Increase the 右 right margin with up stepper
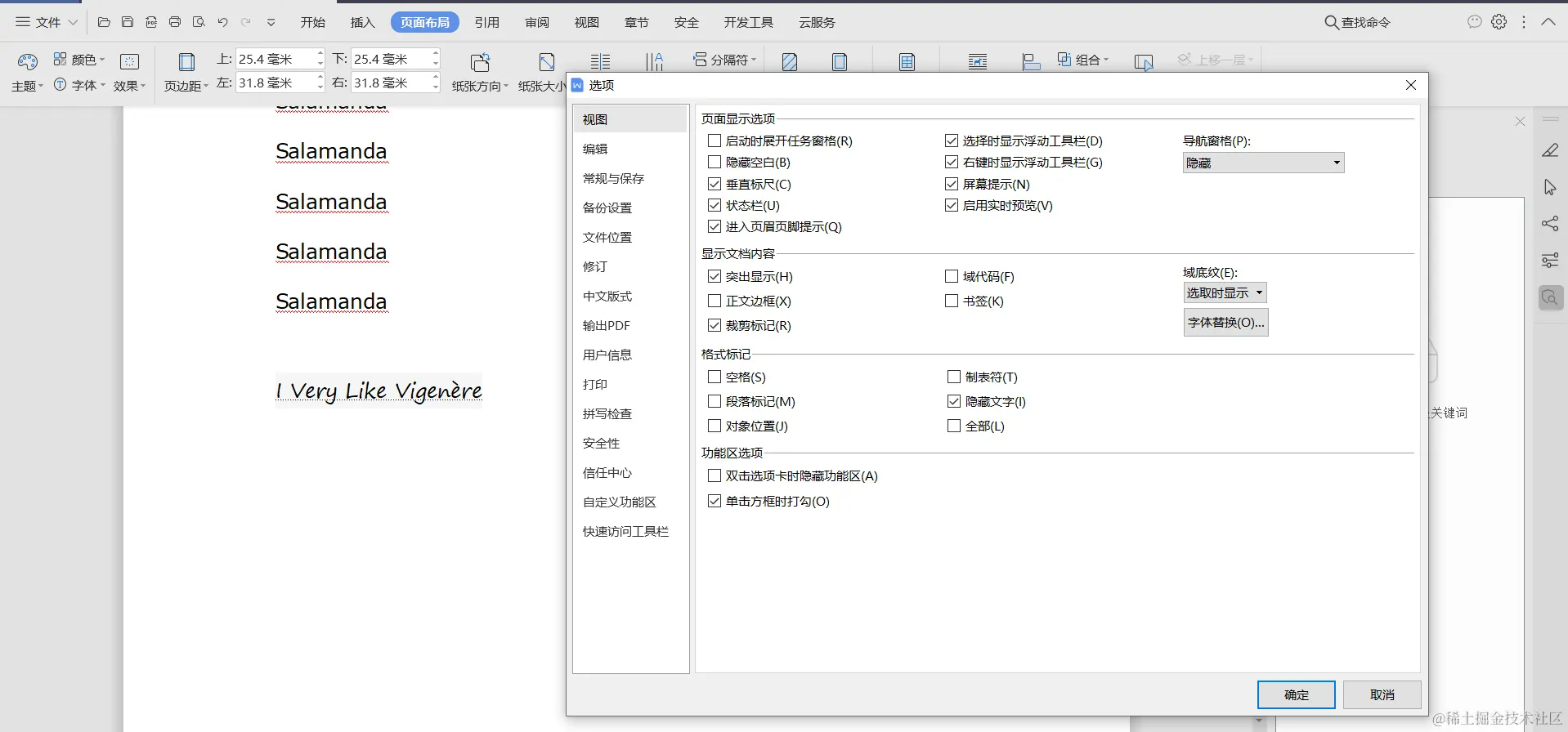 click(436, 78)
